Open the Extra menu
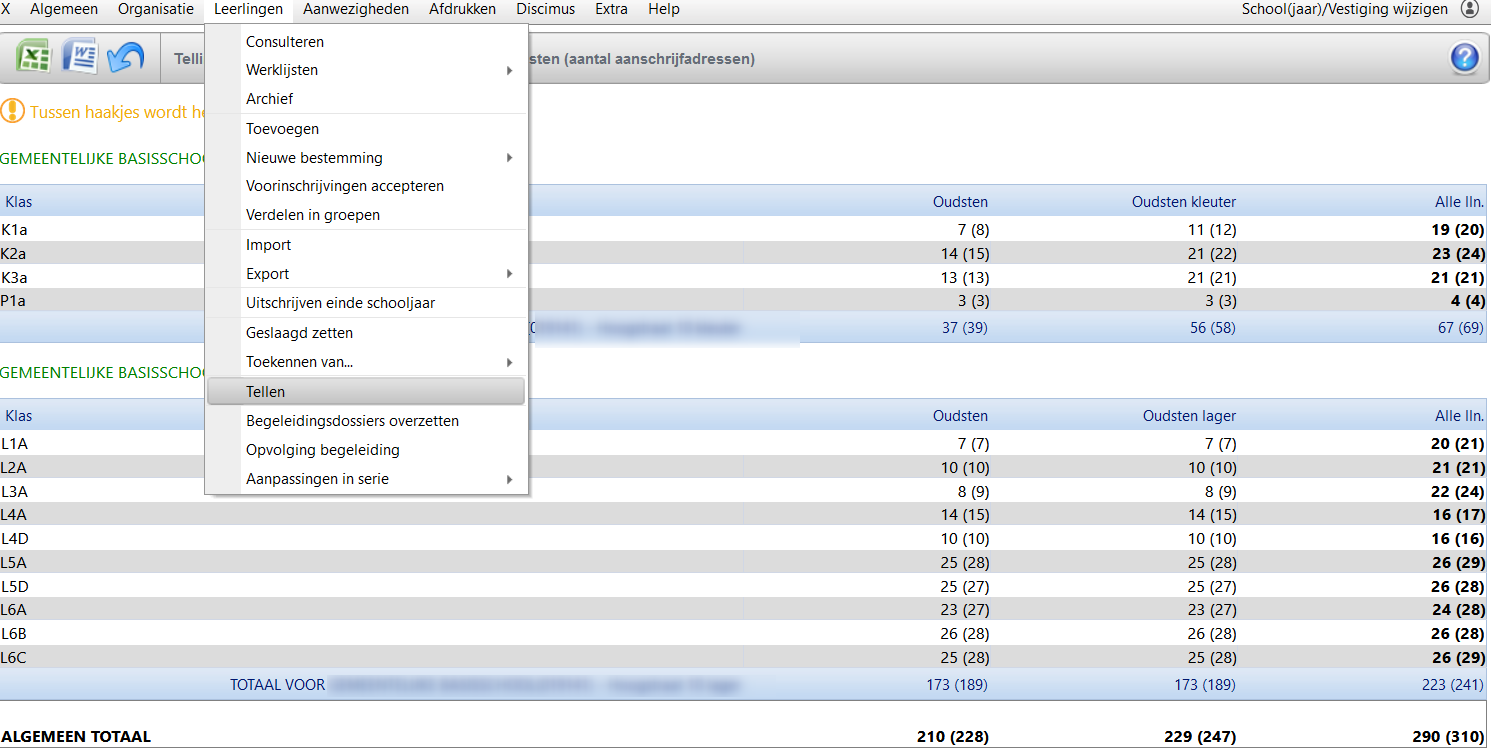1491x749 pixels. tap(611, 9)
